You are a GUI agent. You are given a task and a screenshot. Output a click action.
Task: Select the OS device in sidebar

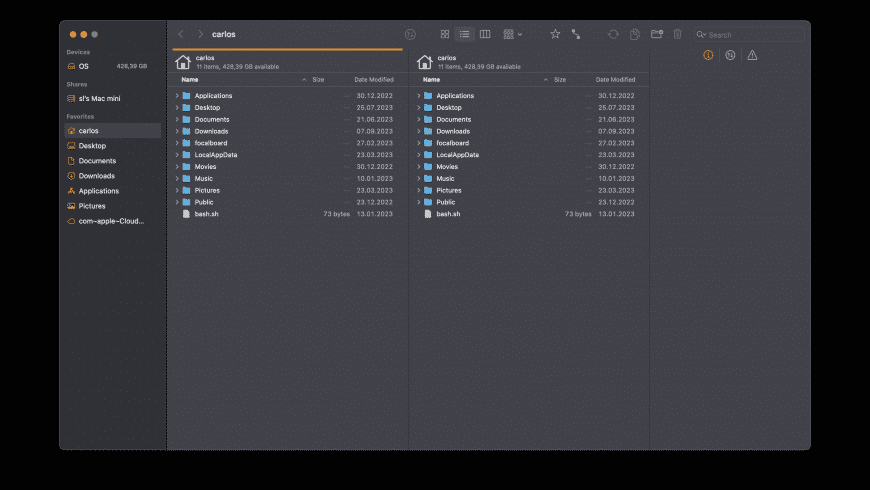[113, 66]
